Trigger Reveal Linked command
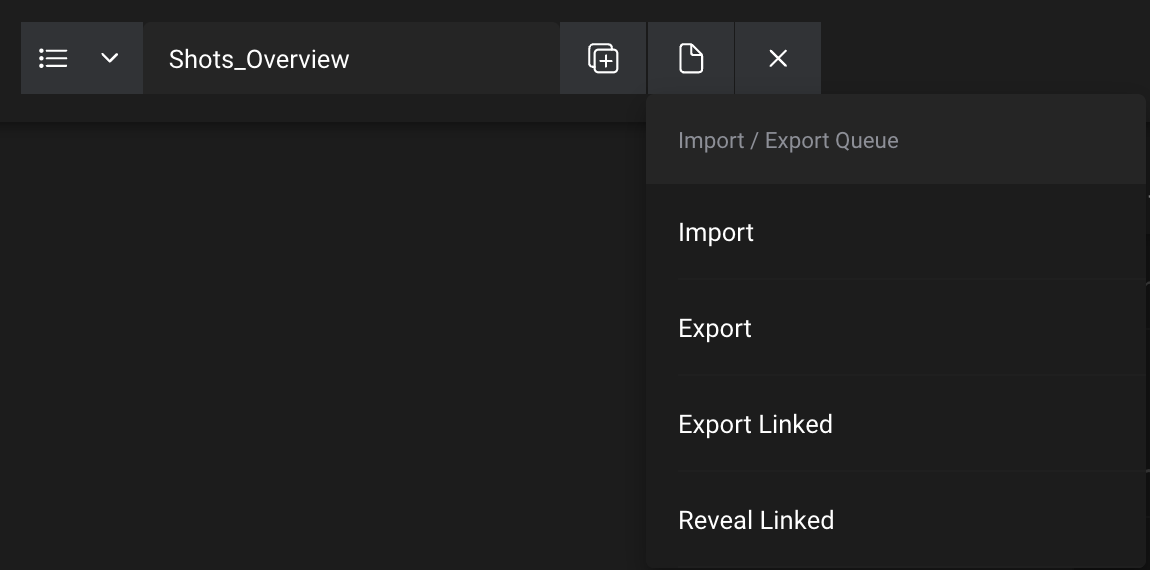Viewport: 1150px width, 570px height. tap(756, 521)
